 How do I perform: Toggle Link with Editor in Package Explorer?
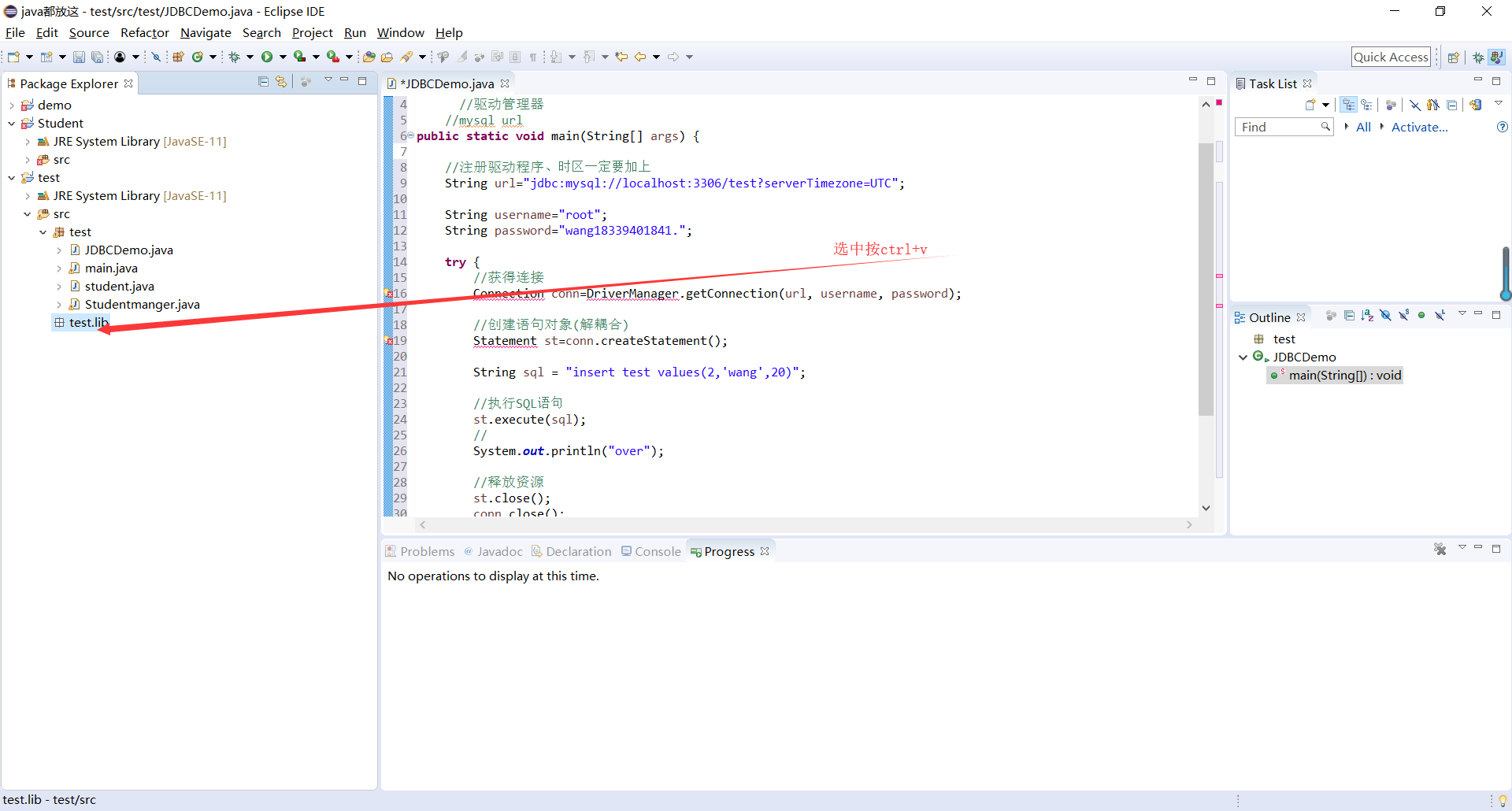pyautogui.click(x=281, y=81)
